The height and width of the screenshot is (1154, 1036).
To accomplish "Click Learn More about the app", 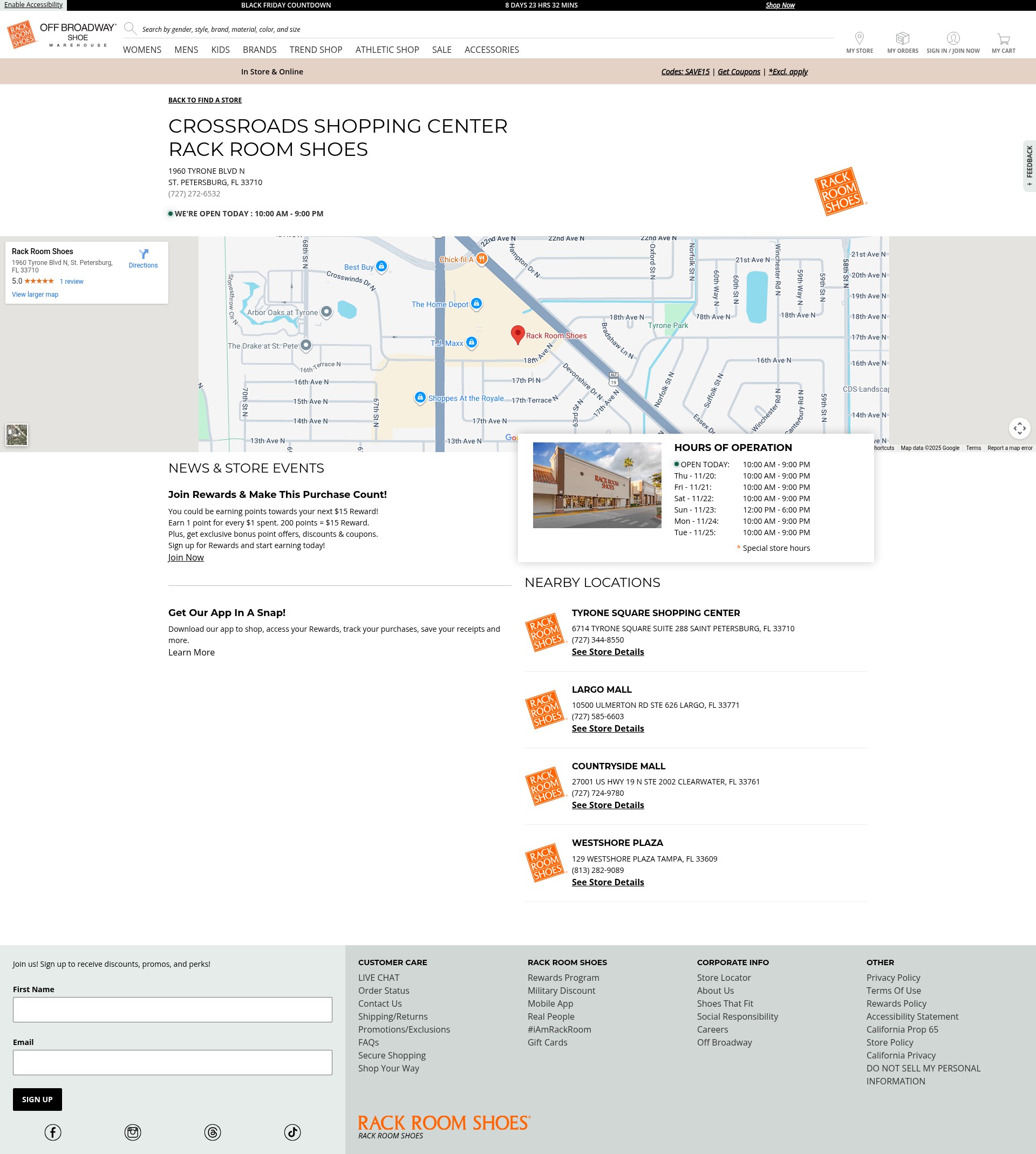I will [x=191, y=653].
